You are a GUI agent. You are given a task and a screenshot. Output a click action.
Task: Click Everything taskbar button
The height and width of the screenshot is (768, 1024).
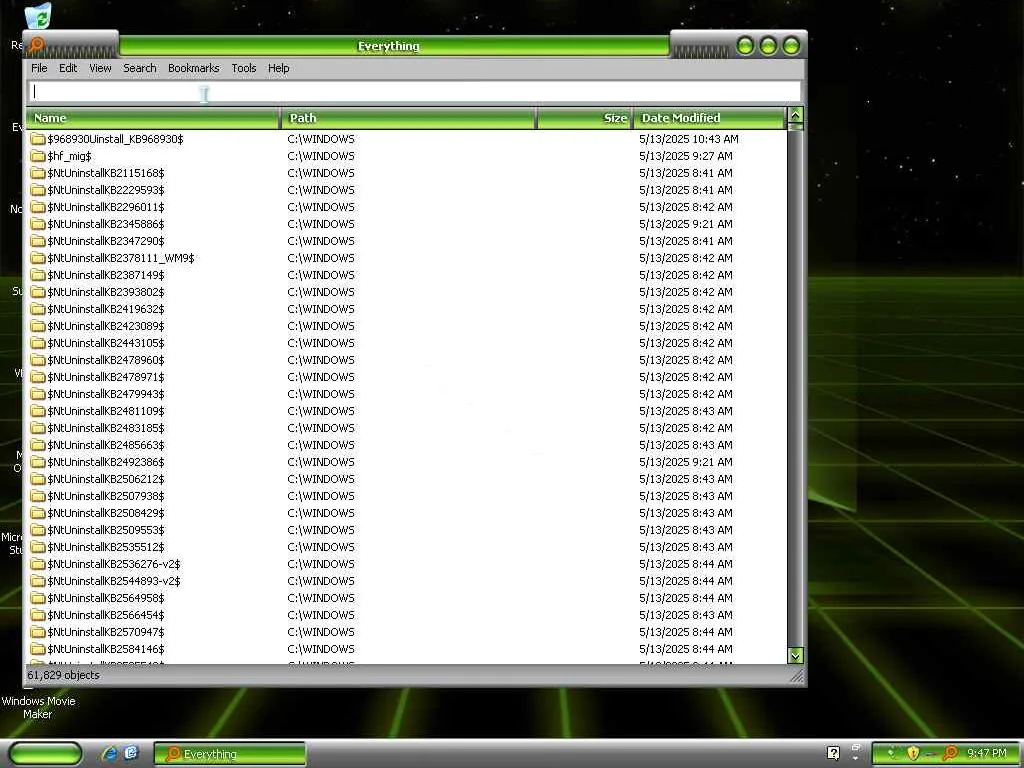pos(230,754)
